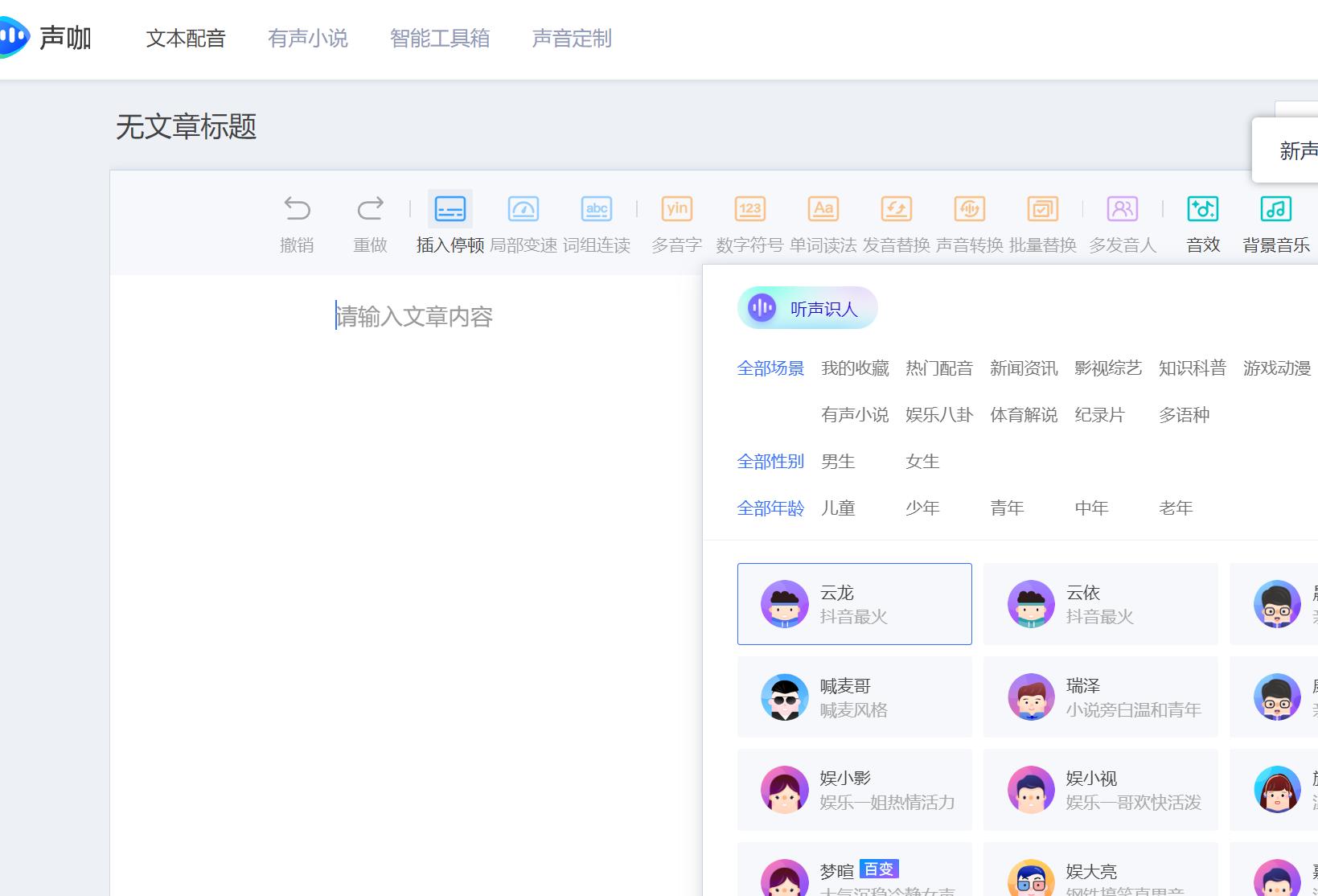
Task: Select the 女生 gender filter
Action: 922,461
